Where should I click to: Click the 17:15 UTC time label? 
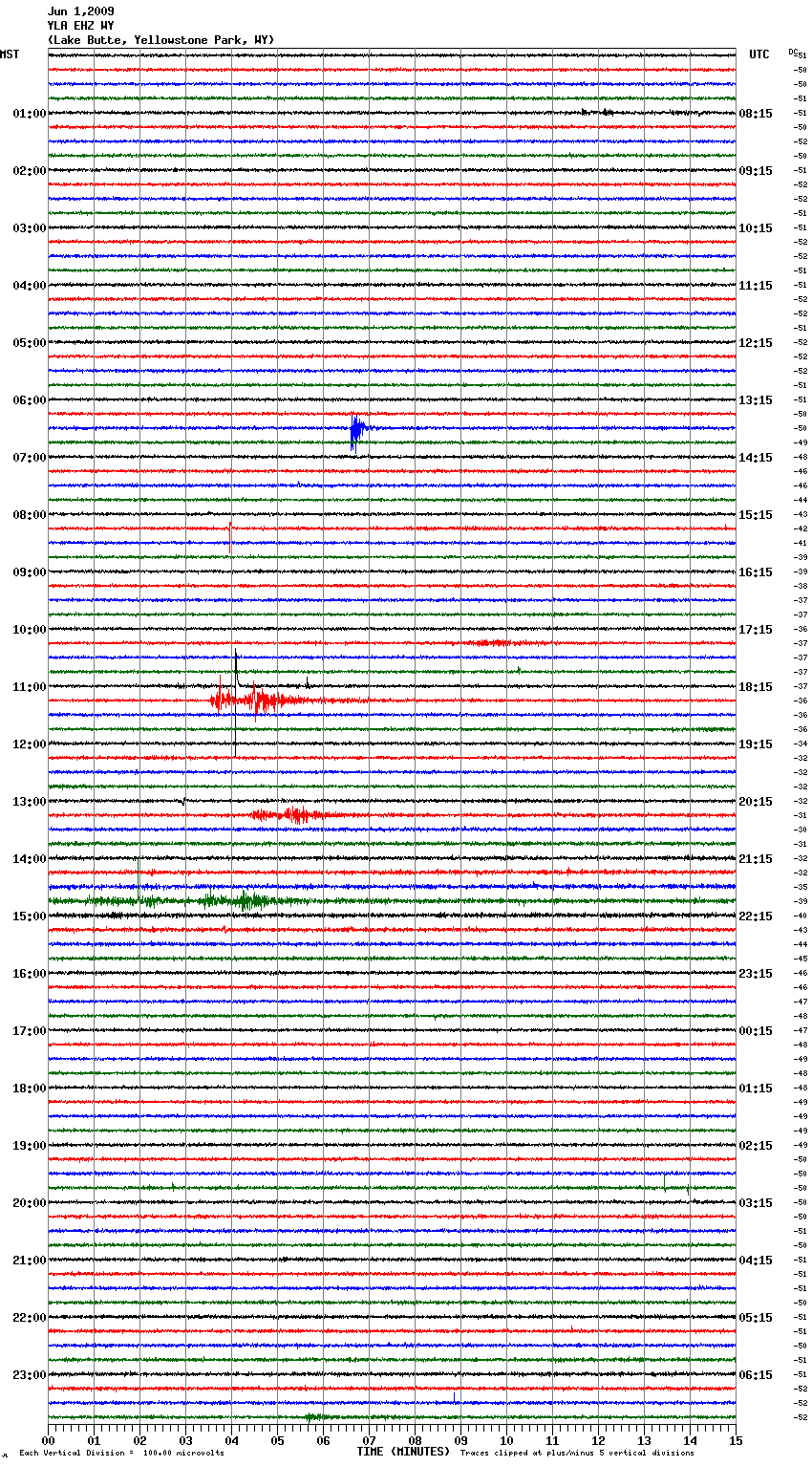point(756,630)
